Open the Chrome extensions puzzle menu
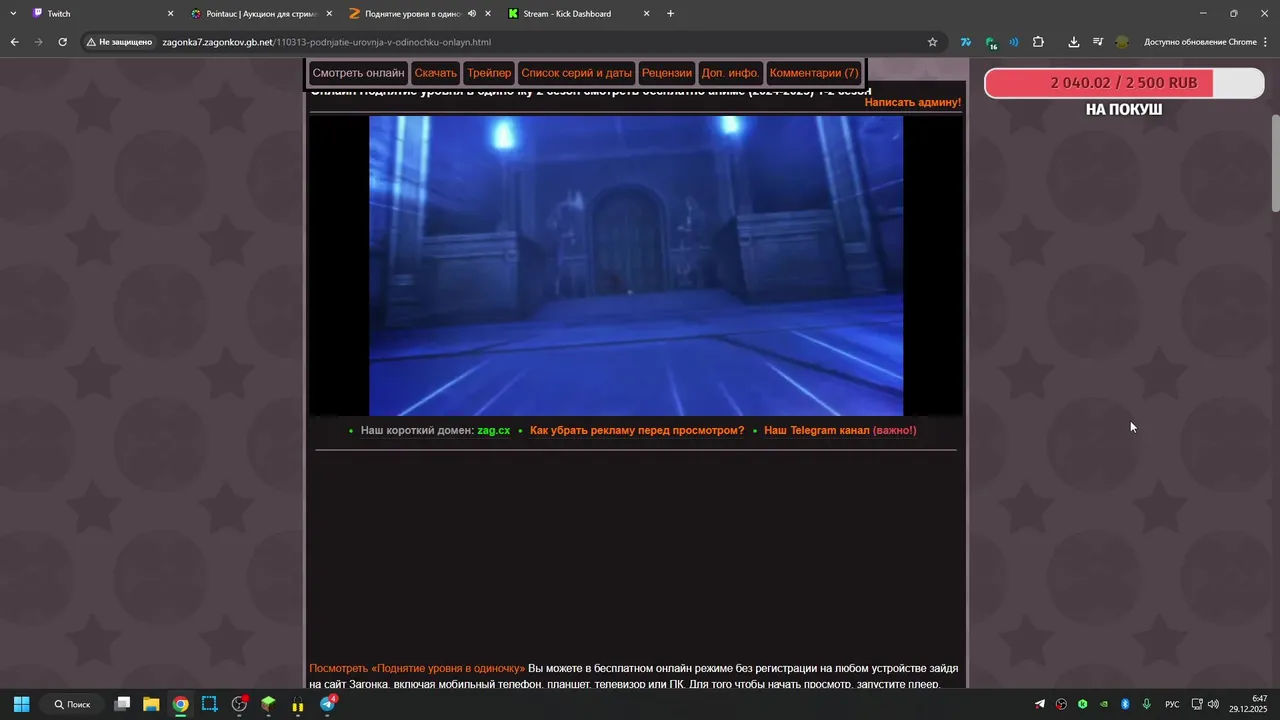1280x720 pixels. point(1038,42)
